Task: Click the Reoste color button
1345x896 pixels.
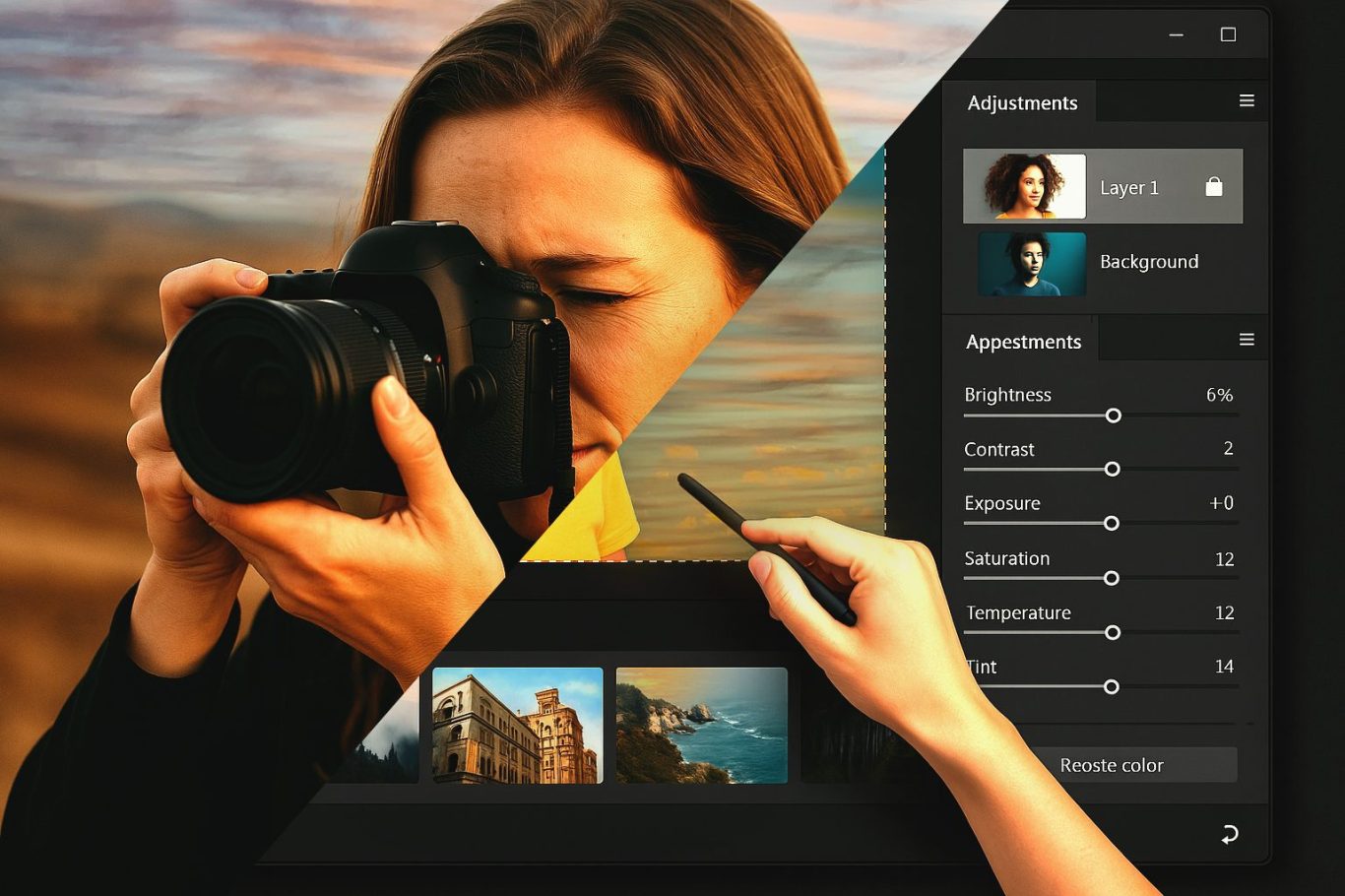Action: coord(1112,765)
